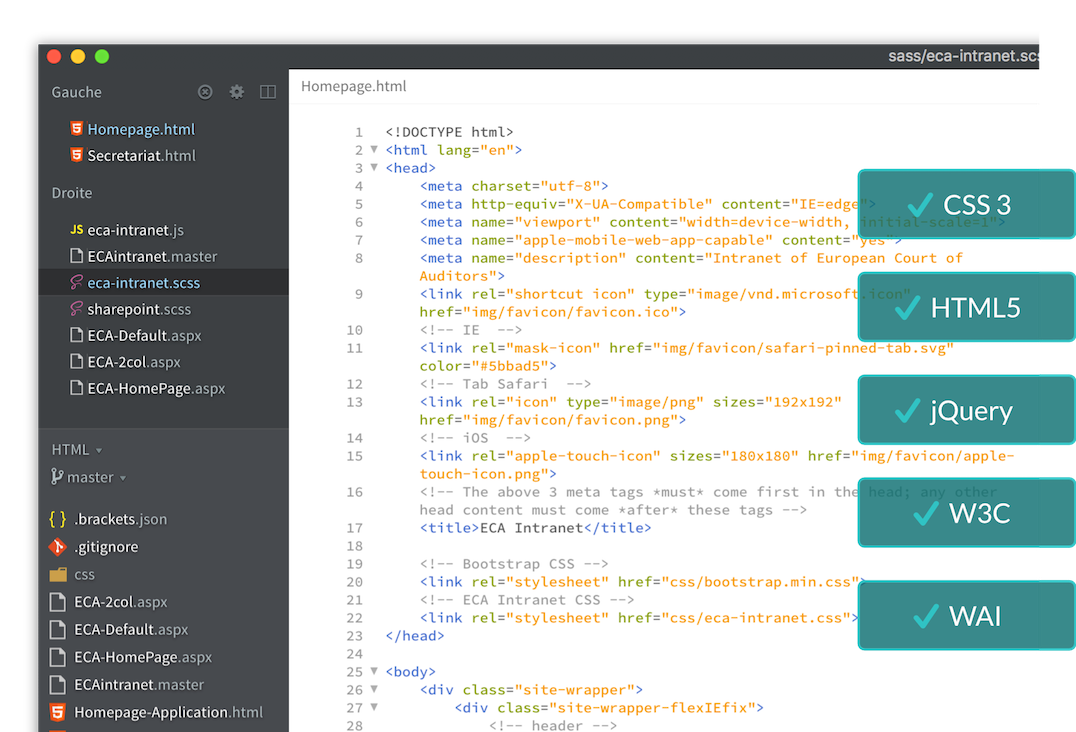Open the working files gear settings

coord(236,92)
